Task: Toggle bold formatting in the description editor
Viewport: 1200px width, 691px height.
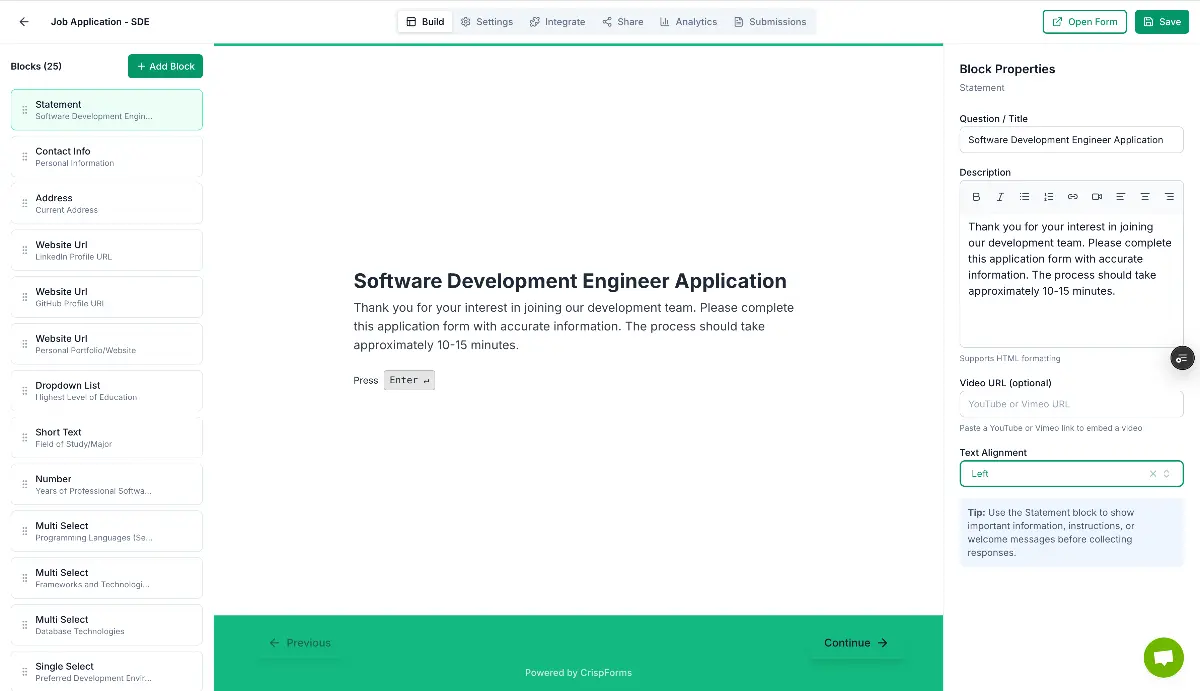Action: [x=976, y=197]
